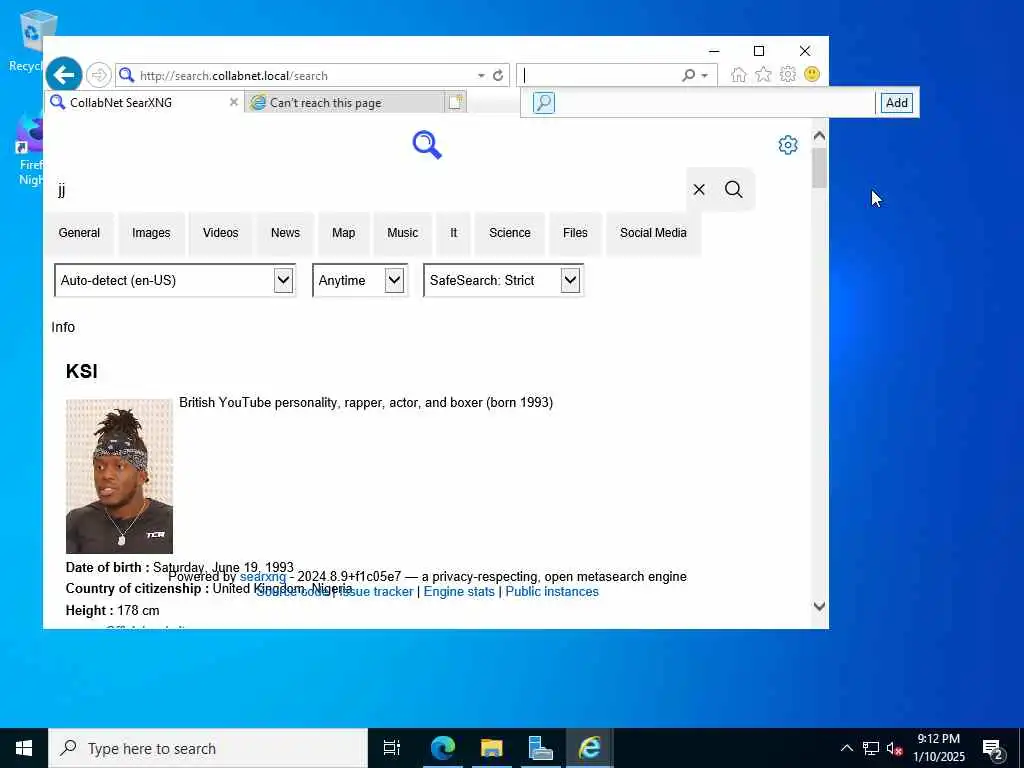Open the Engine stats link
Image resolution: width=1024 pixels, height=768 pixels.
(x=459, y=592)
